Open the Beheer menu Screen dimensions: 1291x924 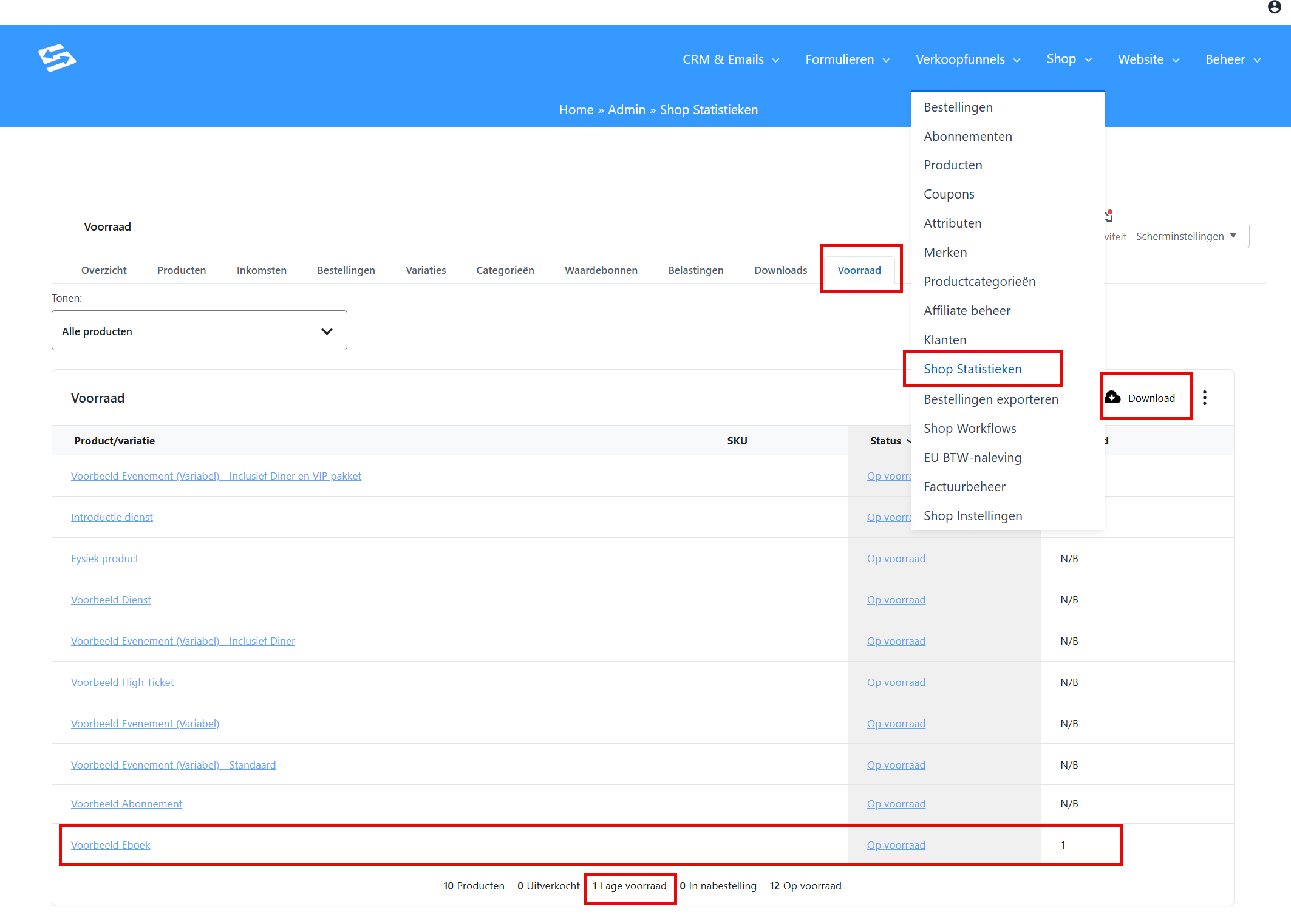coord(1233,59)
